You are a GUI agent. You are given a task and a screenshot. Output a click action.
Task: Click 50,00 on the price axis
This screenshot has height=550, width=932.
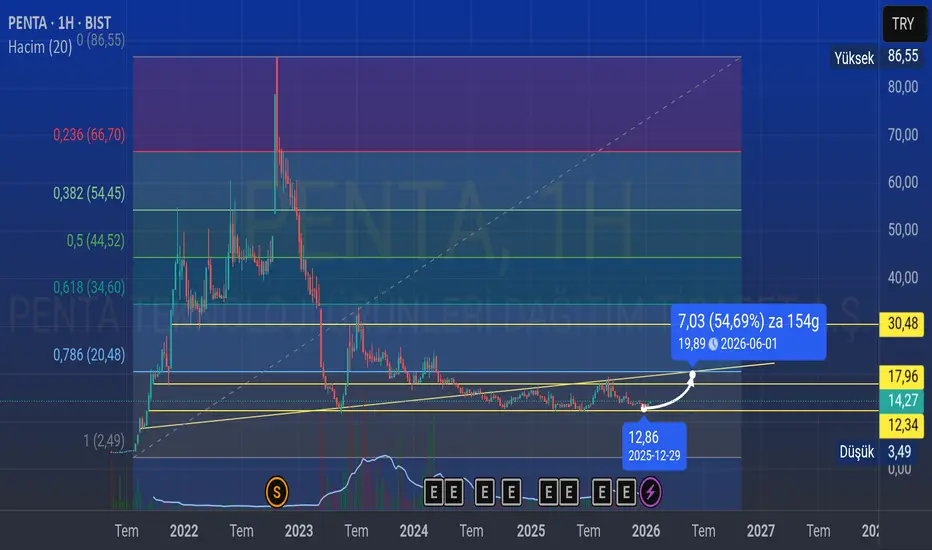click(903, 230)
